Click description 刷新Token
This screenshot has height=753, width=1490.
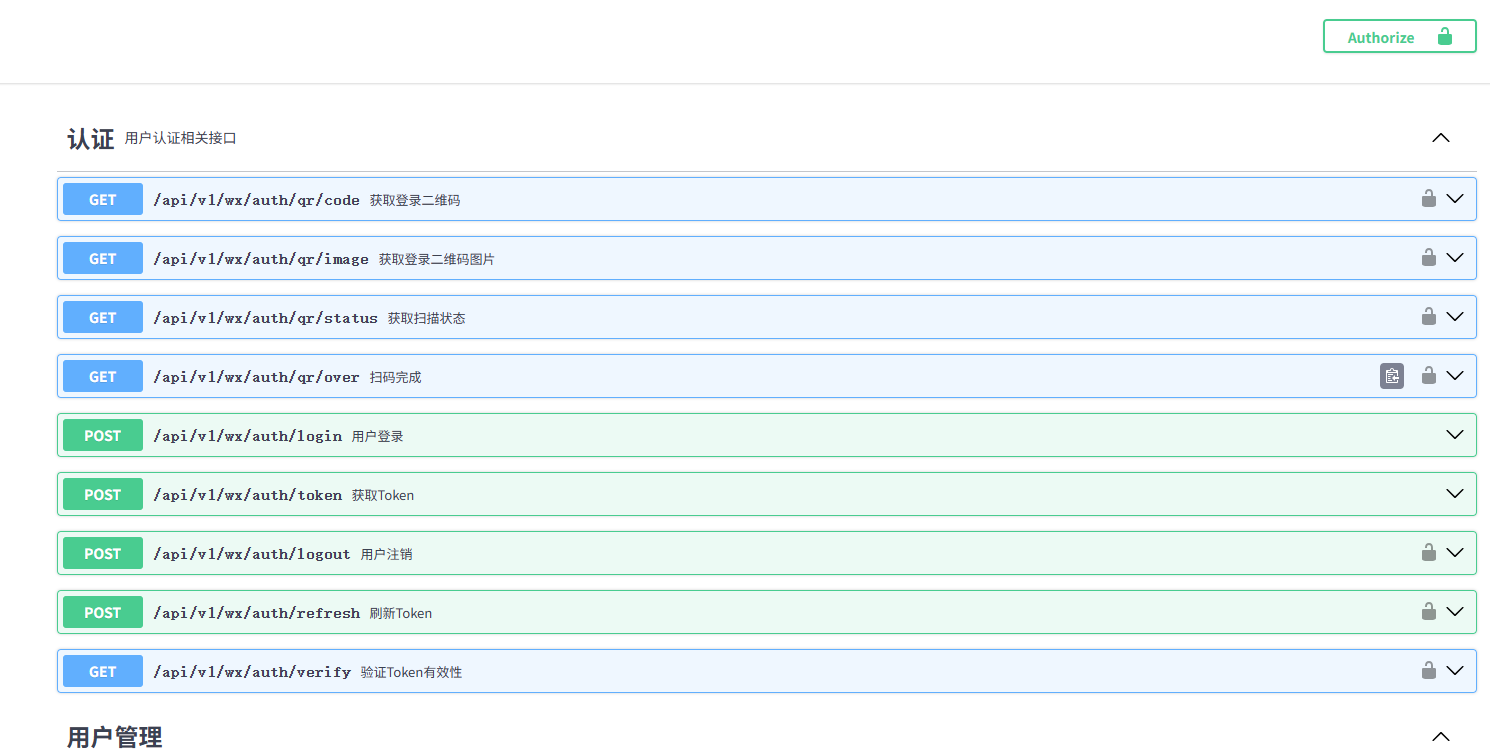[401, 613]
